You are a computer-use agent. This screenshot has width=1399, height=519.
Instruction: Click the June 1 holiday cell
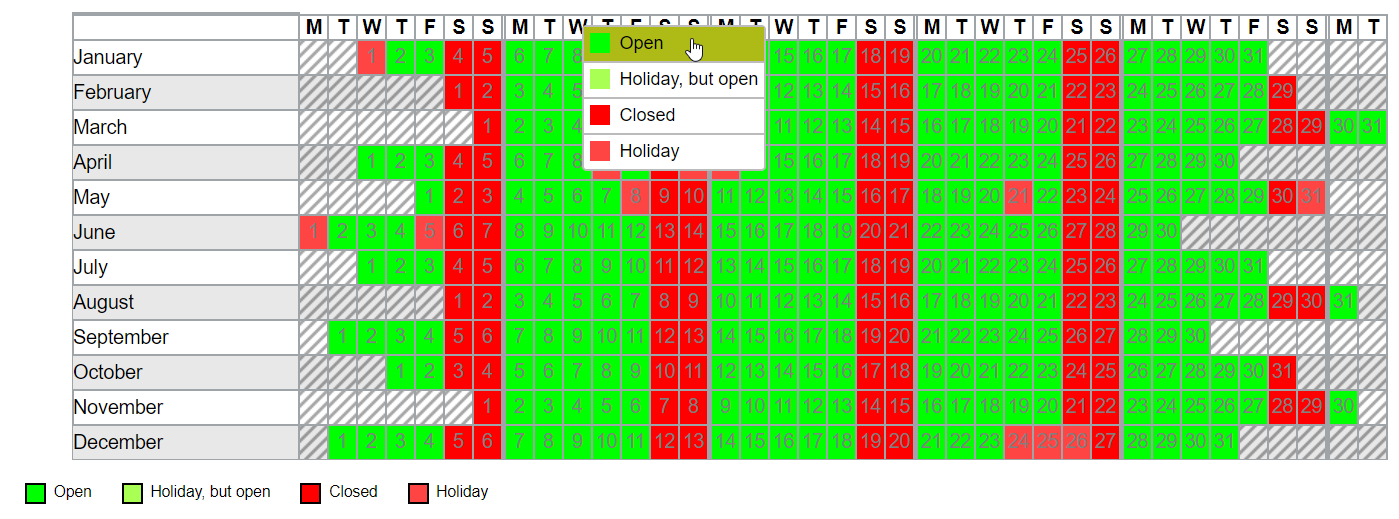(x=313, y=232)
